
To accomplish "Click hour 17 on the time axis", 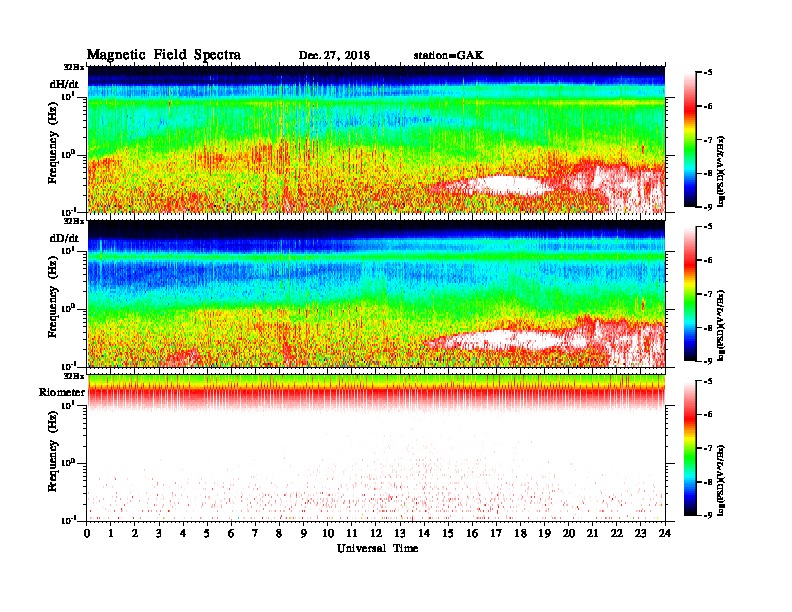I will click(497, 534).
